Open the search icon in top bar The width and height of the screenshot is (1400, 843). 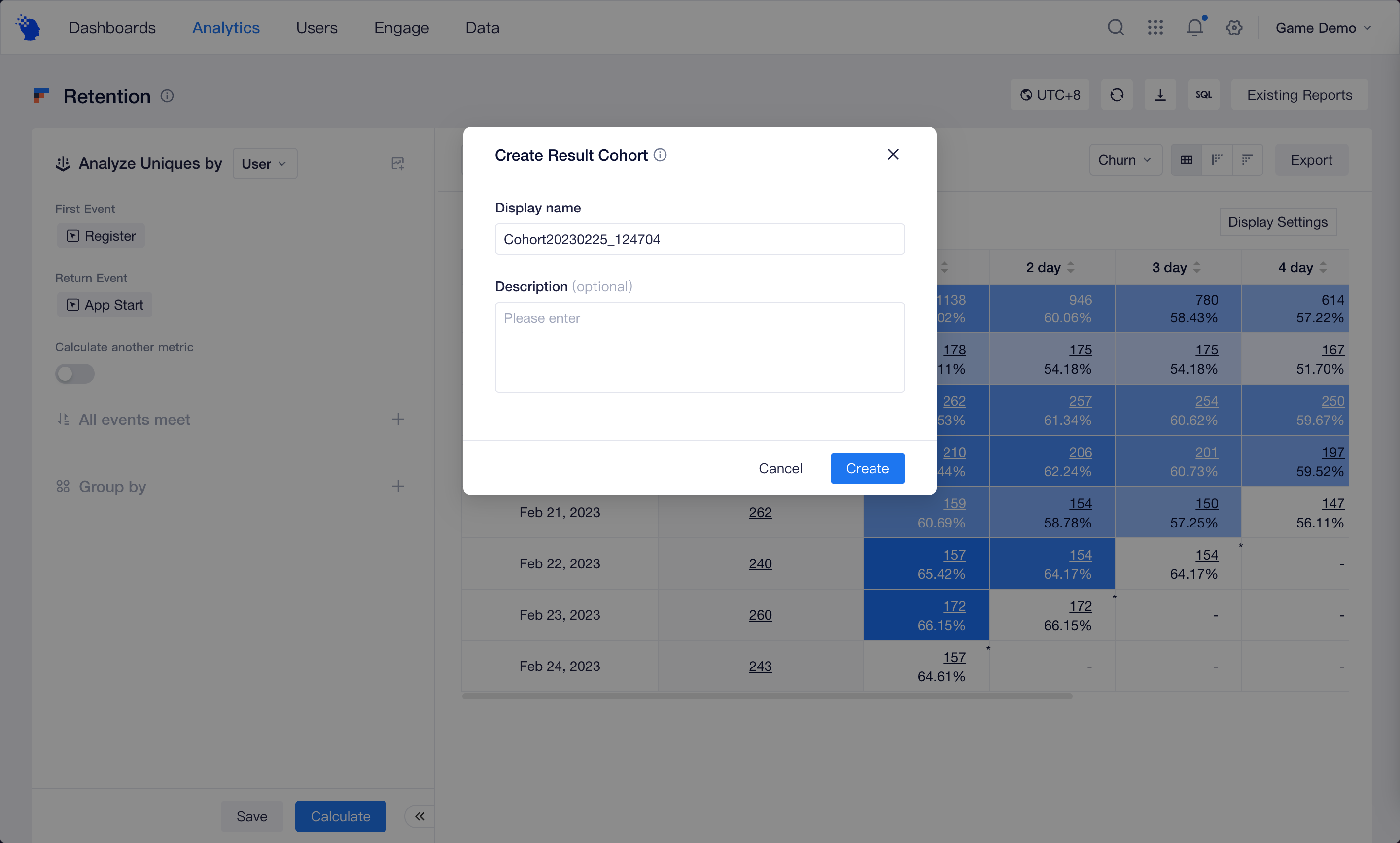tap(1116, 27)
